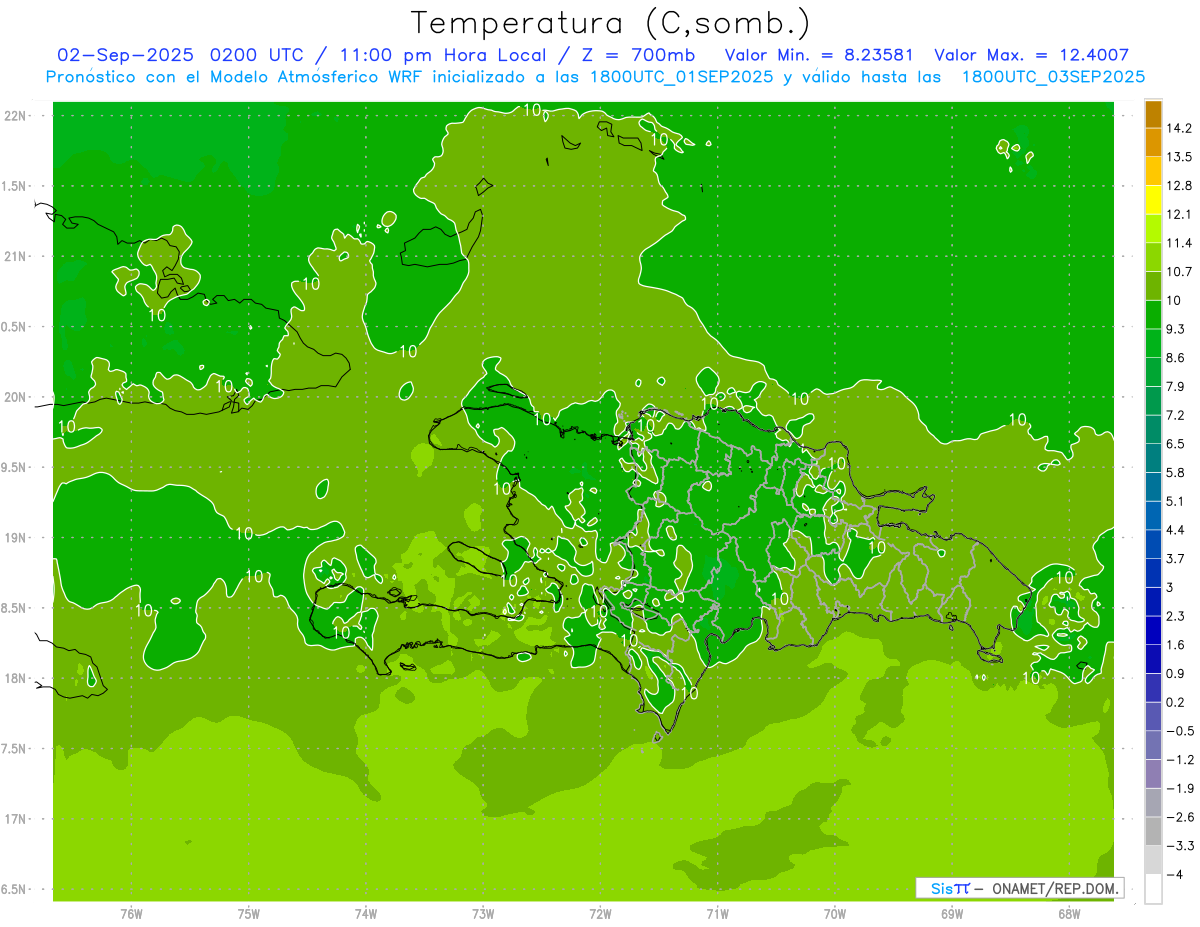Select the deep blue swatch between 1.6 and 2.3
The width and height of the screenshot is (1200, 927).
point(1153,630)
